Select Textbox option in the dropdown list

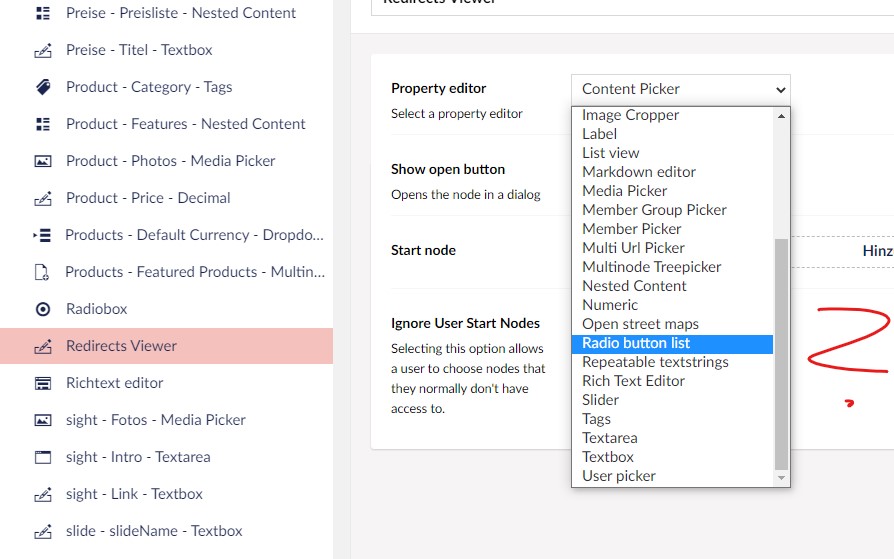pos(672,457)
